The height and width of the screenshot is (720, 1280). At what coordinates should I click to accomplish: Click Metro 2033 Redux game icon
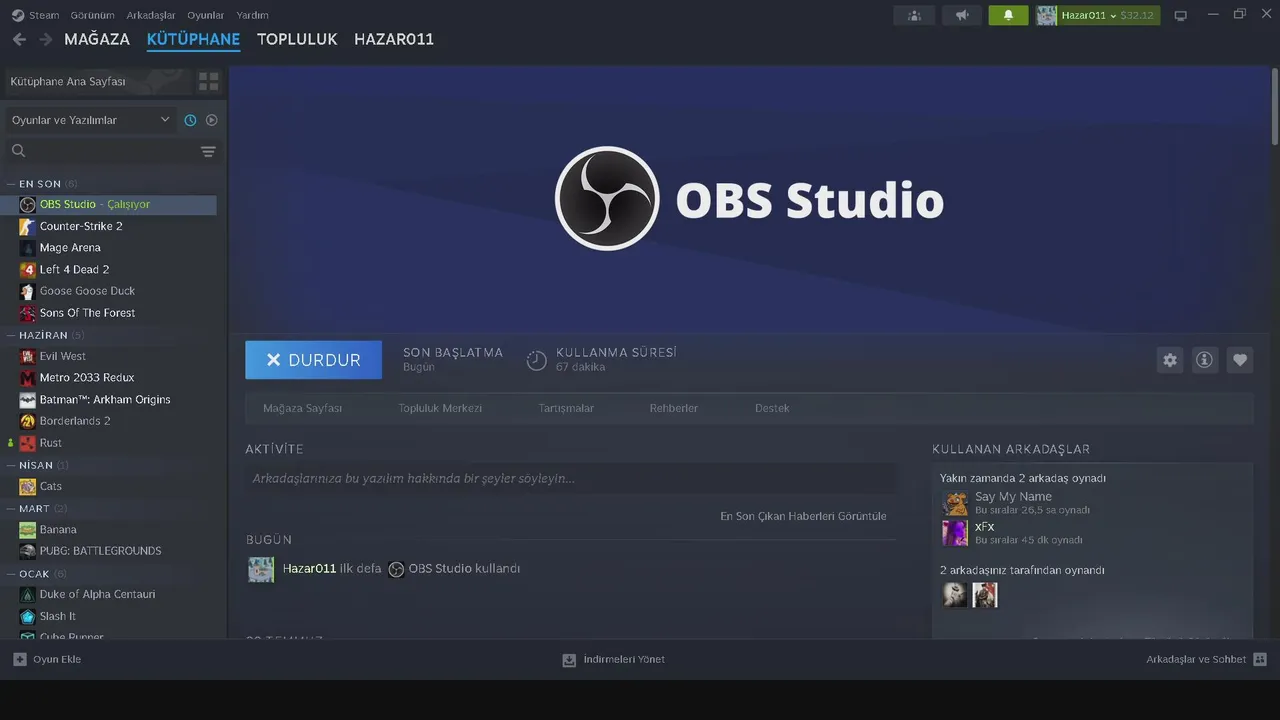27,378
